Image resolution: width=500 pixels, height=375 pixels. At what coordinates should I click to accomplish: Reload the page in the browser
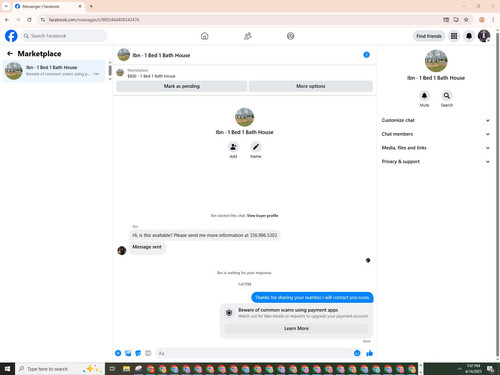click(29, 20)
